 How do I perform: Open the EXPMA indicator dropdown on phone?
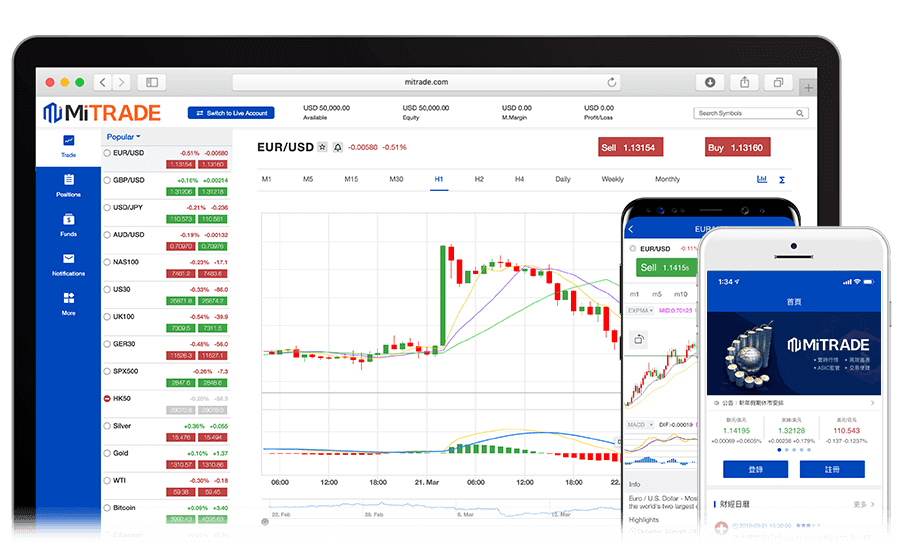tap(640, 311)
